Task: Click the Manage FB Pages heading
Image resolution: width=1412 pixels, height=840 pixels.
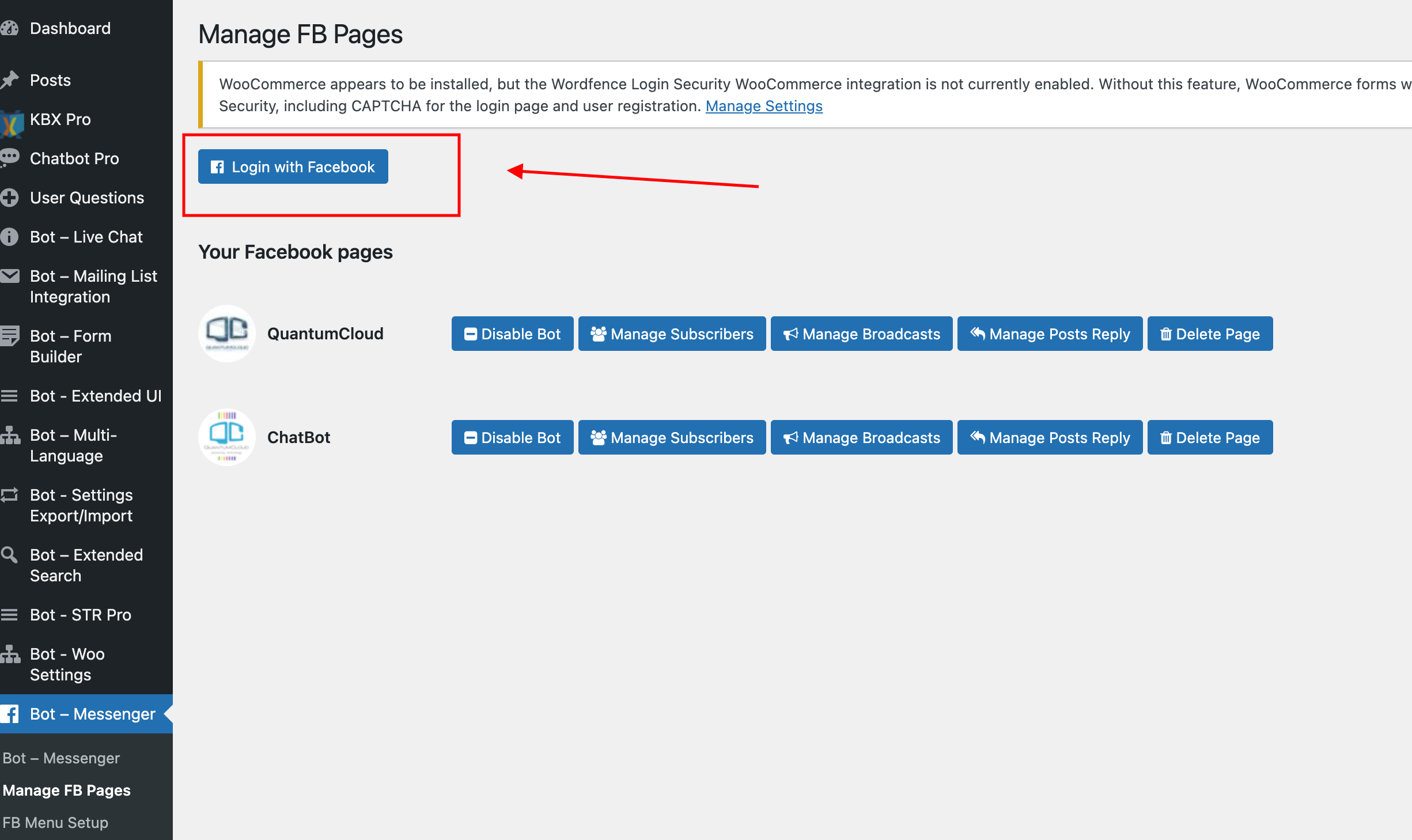Action: (x=301, y=35)
